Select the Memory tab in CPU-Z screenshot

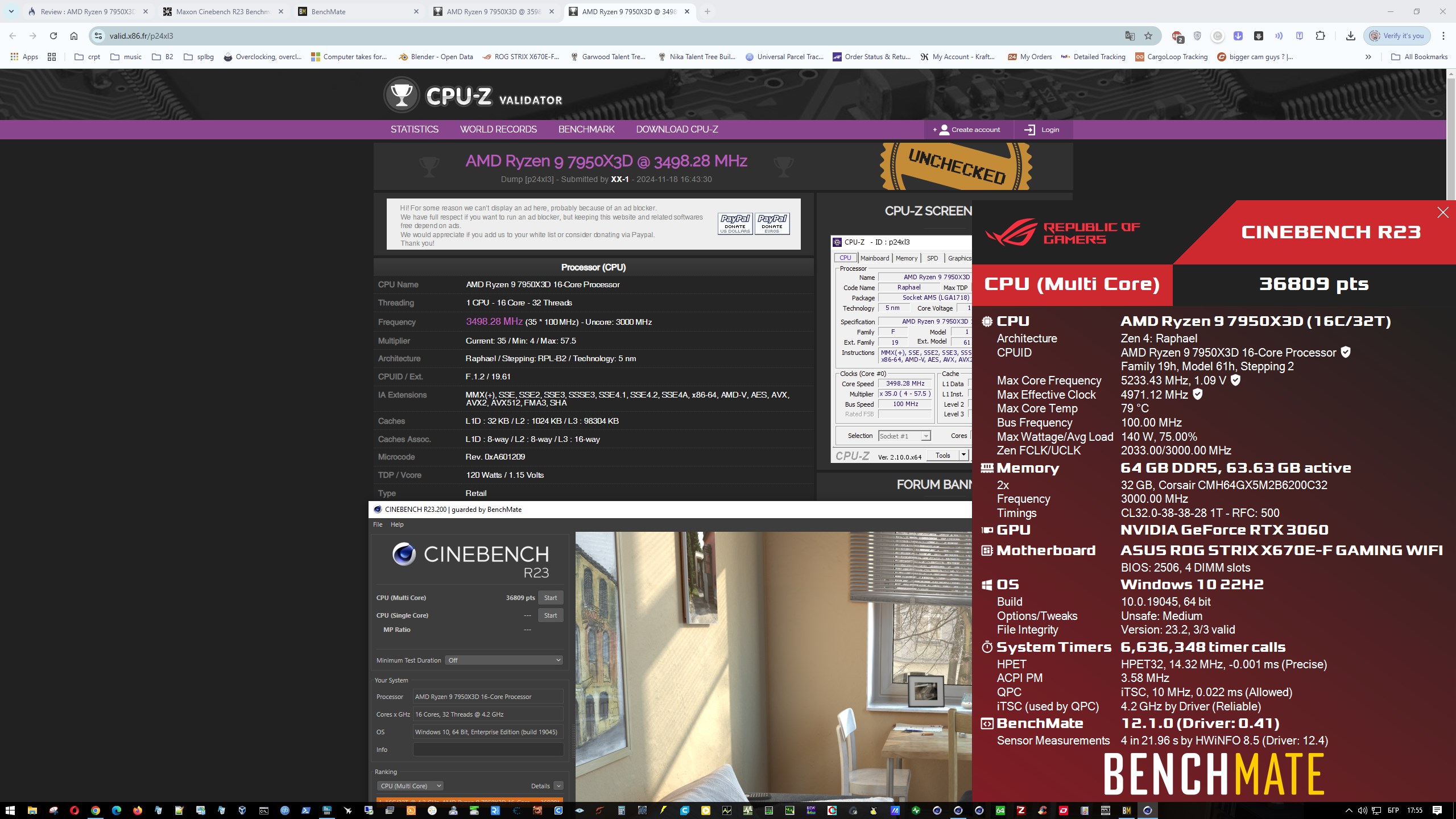click(907, 258)
